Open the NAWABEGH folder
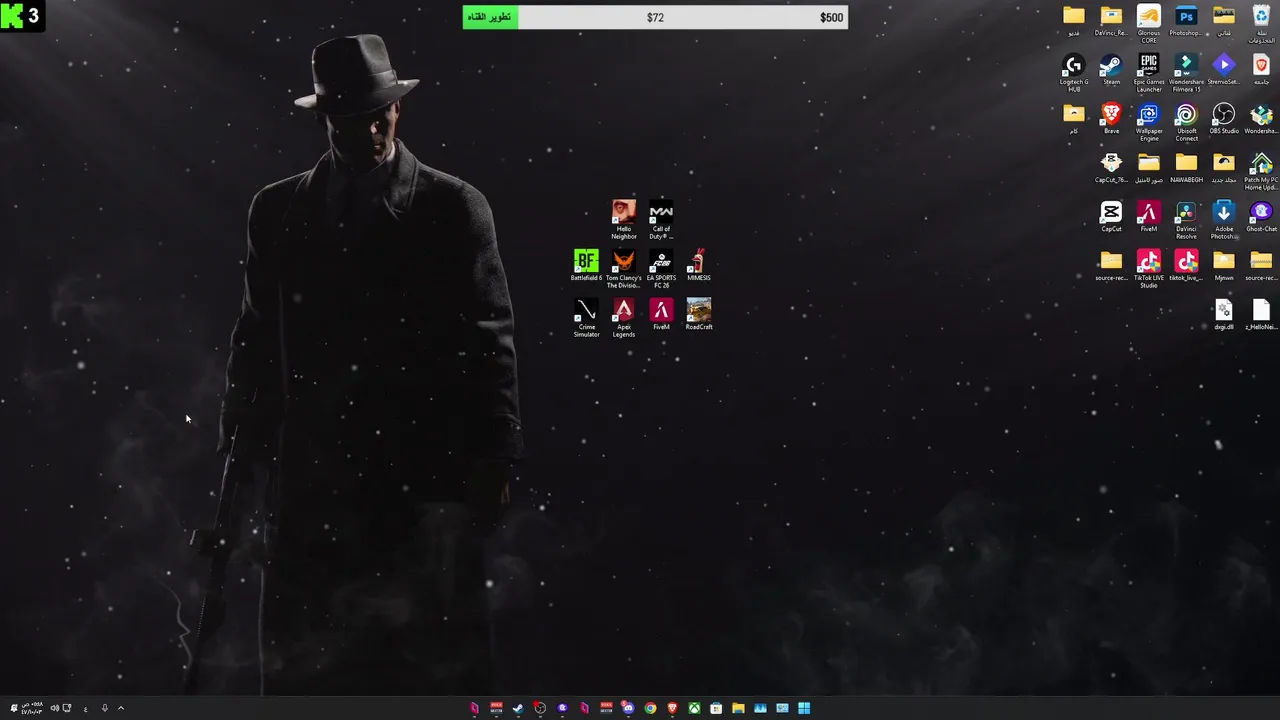 (1186, 167)
